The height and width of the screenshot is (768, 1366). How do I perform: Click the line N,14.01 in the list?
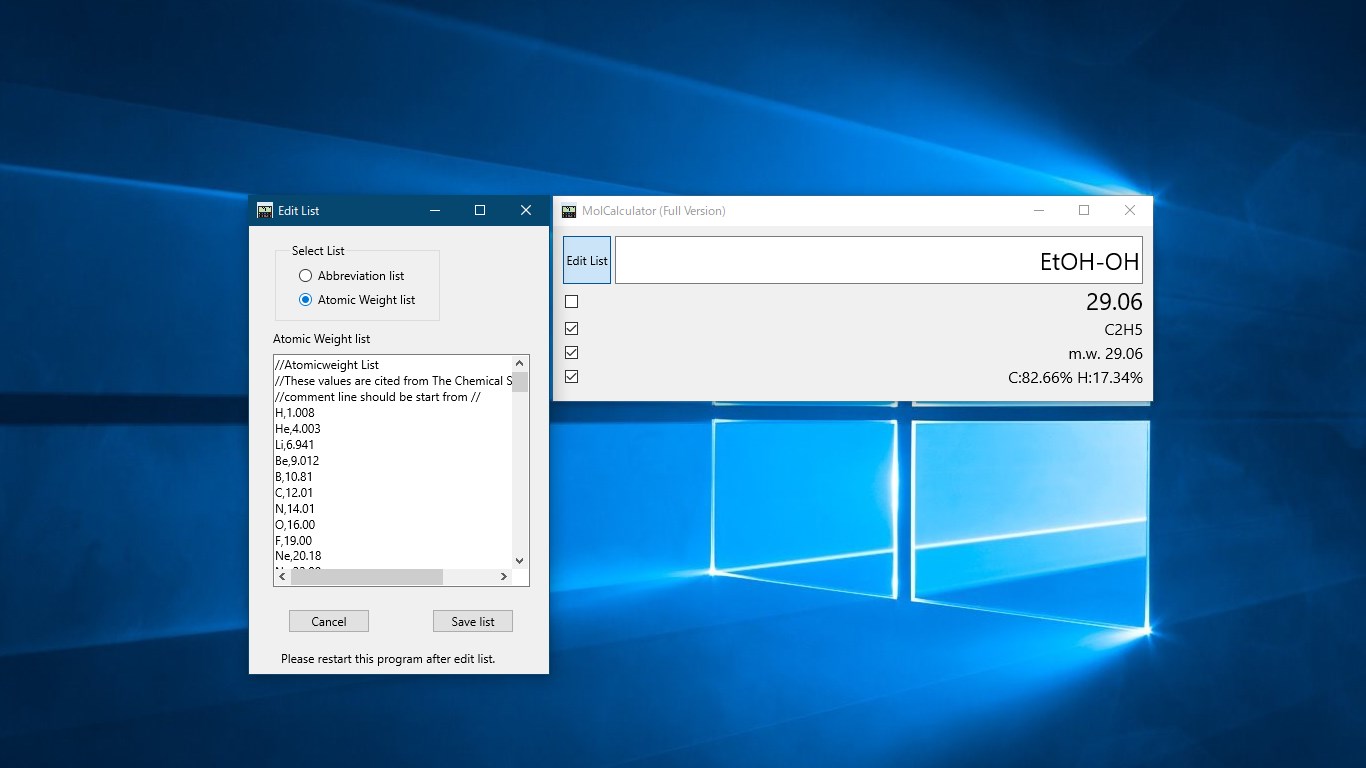tap(295, 509)
